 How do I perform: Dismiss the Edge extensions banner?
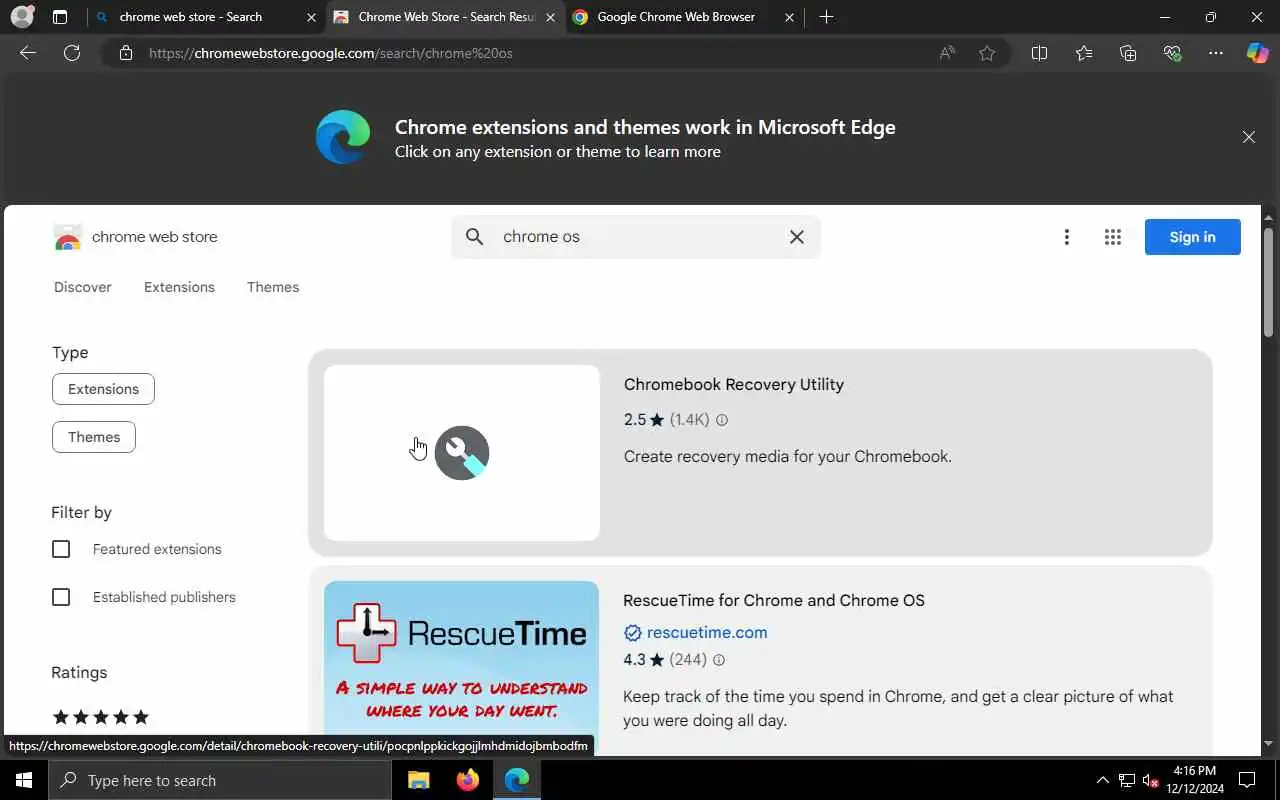point(1249,137)
